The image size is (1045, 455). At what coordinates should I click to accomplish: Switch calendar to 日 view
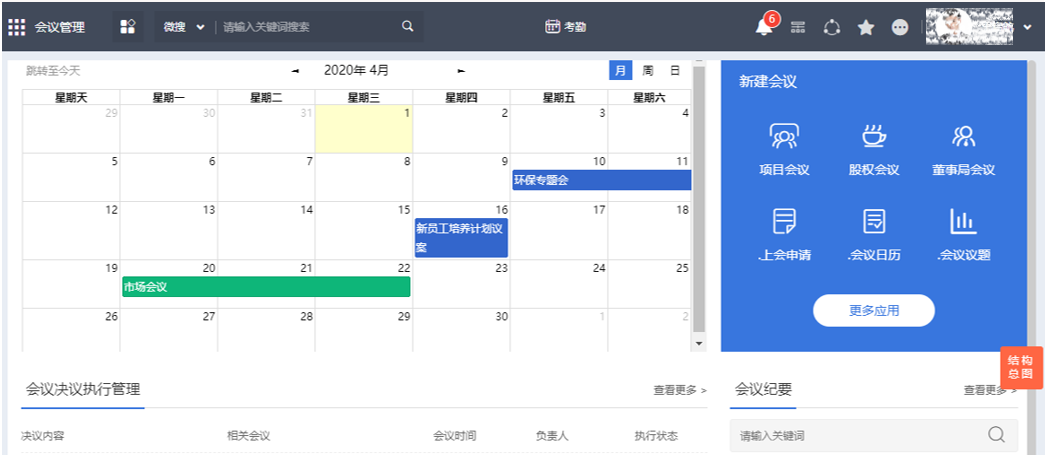click(x=674, y=71)
